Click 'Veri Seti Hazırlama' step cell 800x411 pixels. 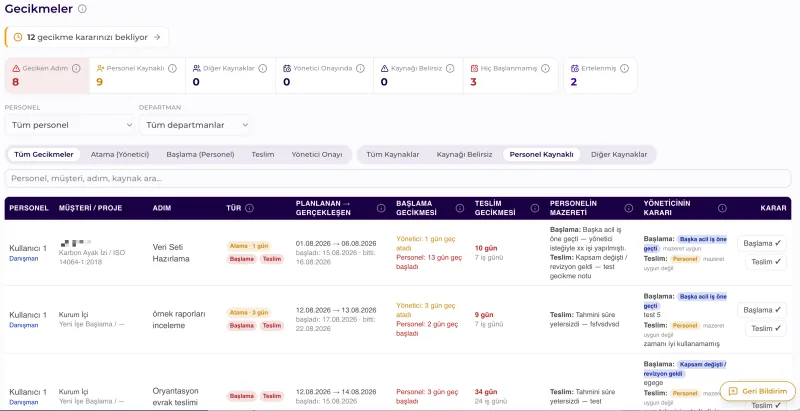click(x=171, y=252)
